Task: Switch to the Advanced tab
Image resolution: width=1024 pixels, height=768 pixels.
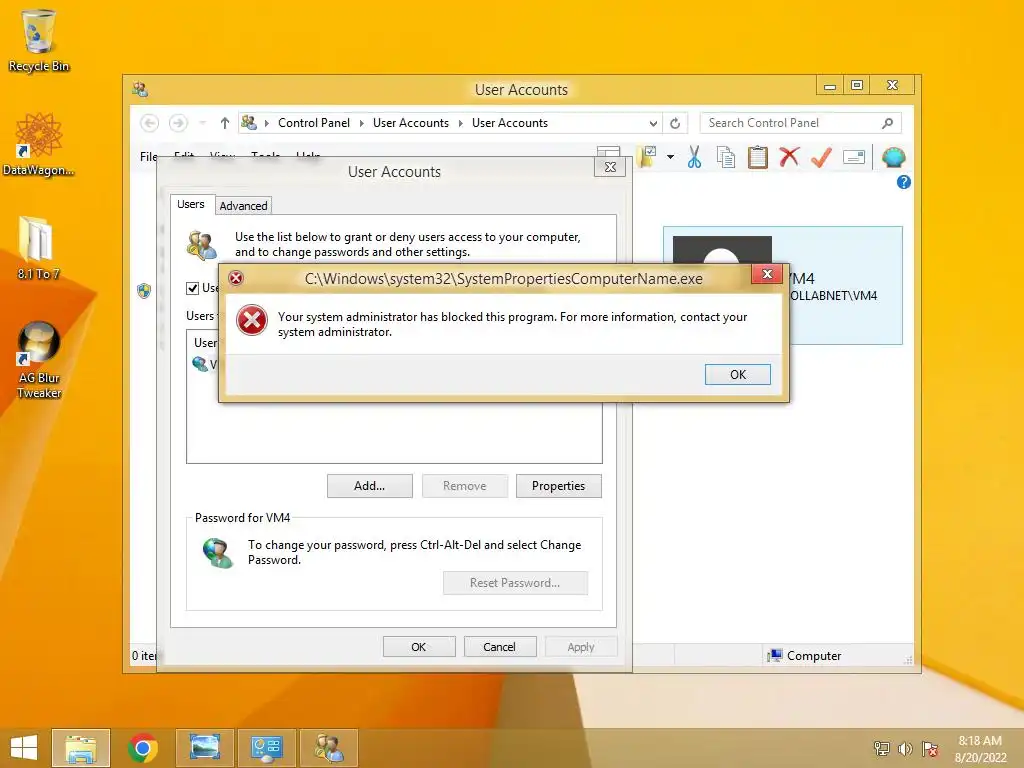Action: (x=243, y=206)
